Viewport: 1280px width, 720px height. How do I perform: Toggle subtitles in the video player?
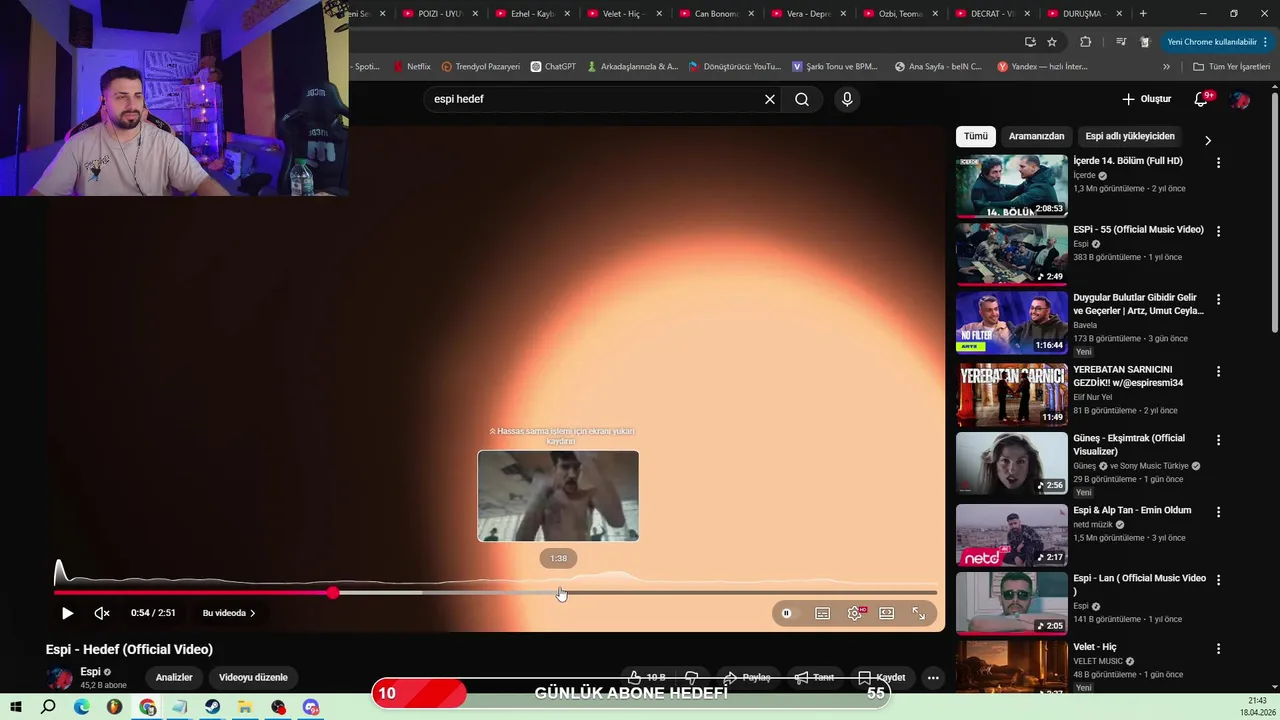tap(822, 613)
